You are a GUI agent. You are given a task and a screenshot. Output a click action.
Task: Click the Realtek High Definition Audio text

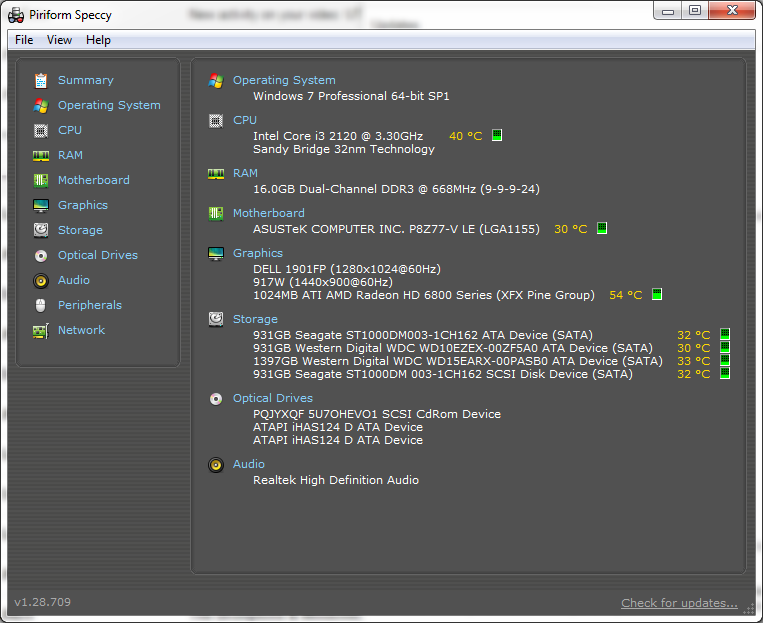336,480
